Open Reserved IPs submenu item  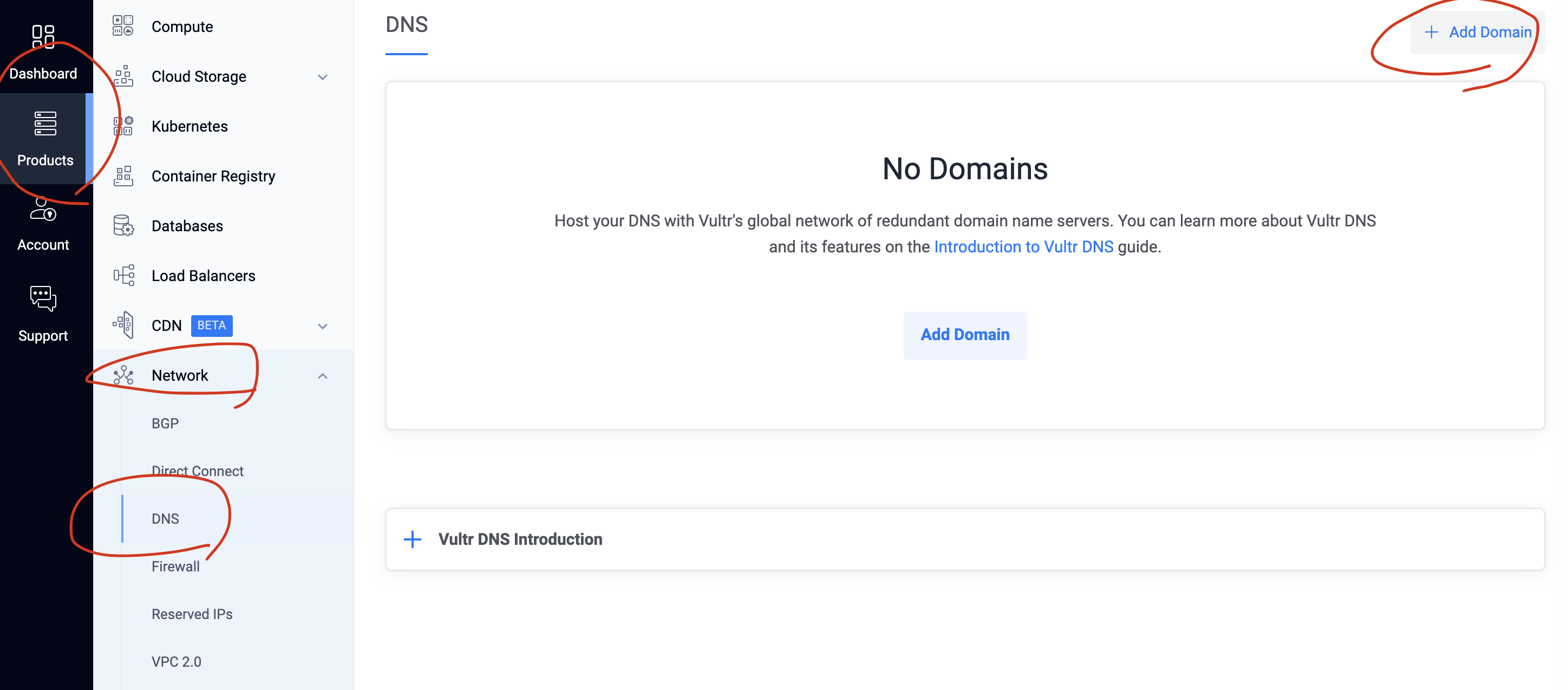[192, 614]
